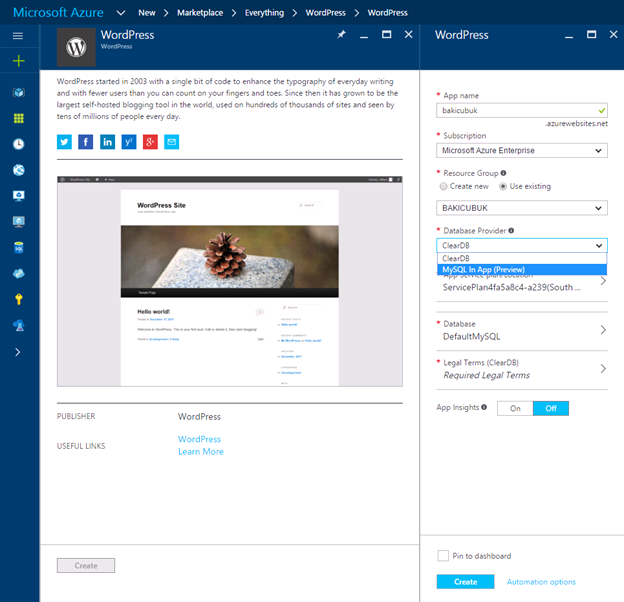Share on Yammer icon
Image resolution: width=624 pixels, height=602 pixels.
(129, 142)
